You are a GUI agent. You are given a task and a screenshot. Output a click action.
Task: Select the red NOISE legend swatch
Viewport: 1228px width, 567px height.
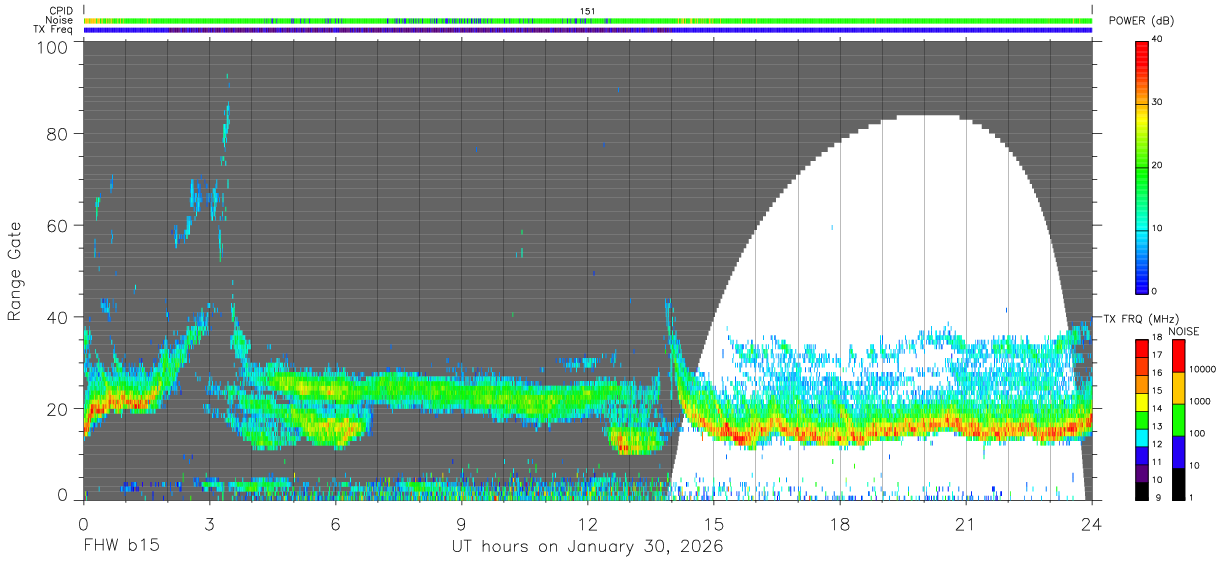pyautogui.click(x=1177, y=356)
